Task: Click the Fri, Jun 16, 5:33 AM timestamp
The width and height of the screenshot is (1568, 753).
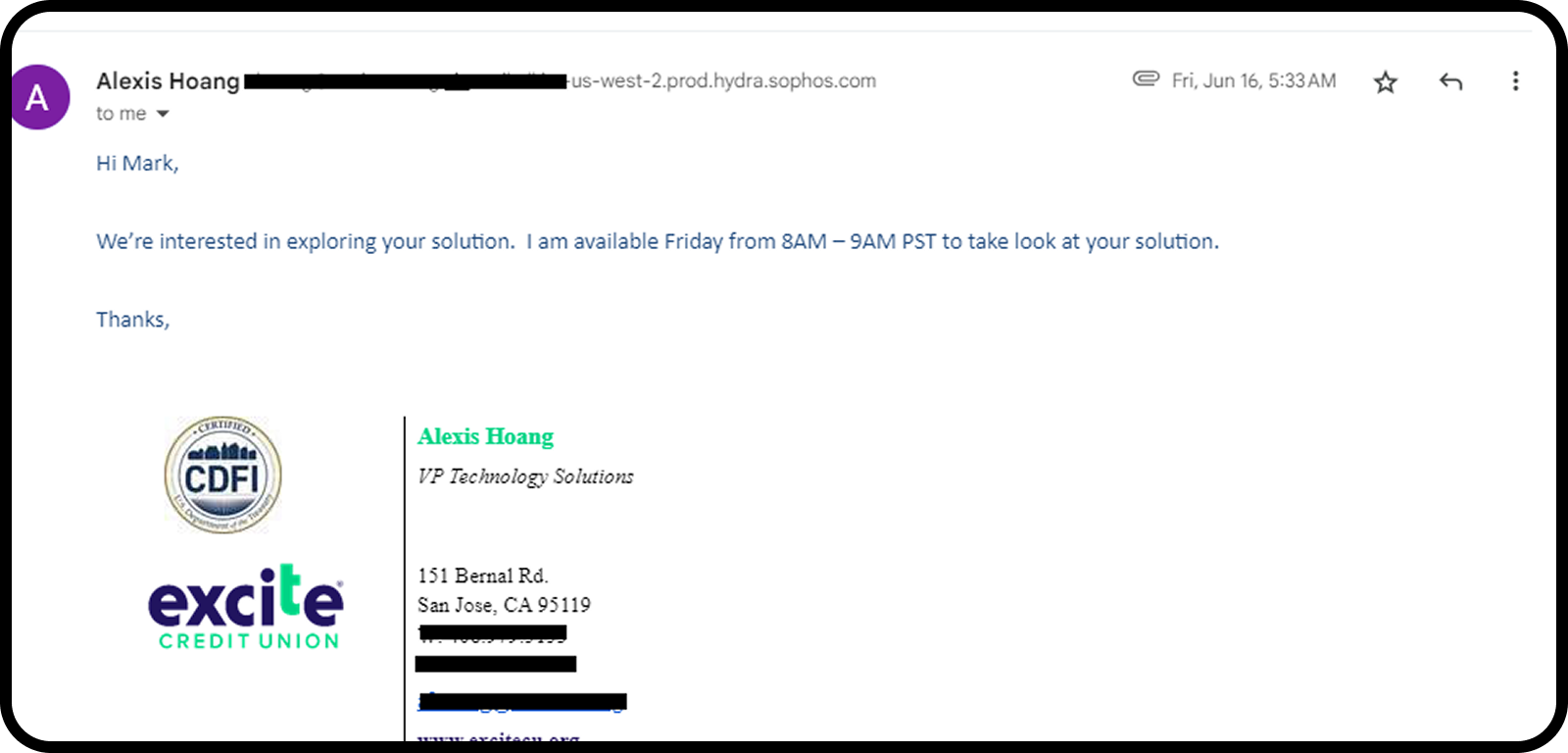Action: [1253, 80]
